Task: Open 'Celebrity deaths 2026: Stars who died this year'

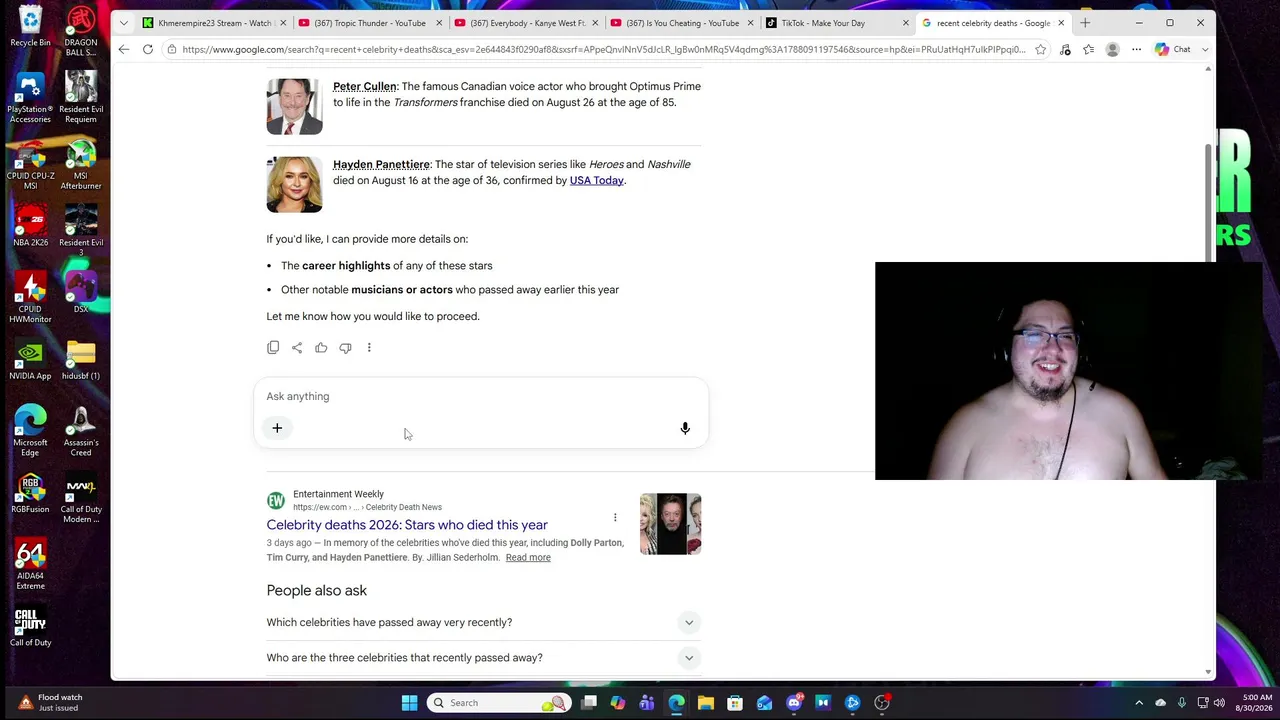Action: pos(407,525)
